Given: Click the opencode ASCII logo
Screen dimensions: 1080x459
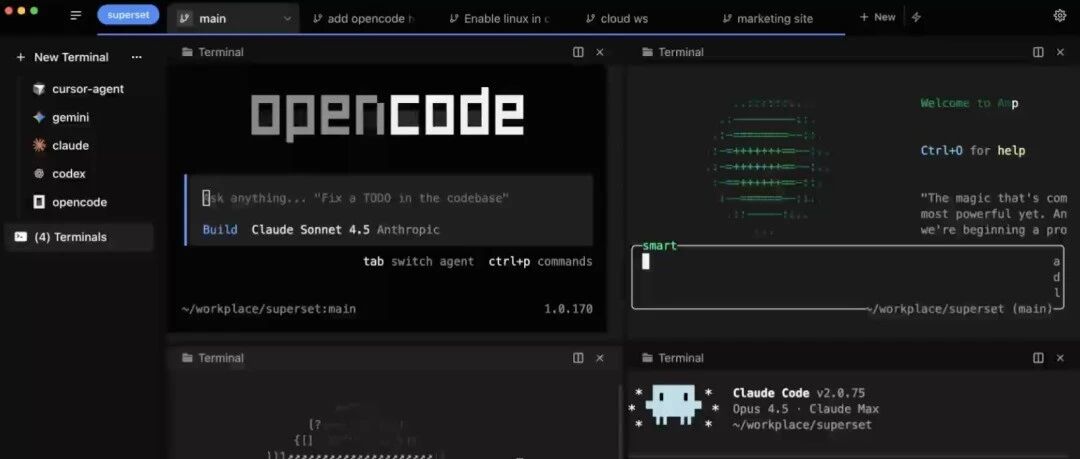Looking at the screenshot, I should (387, 114).
